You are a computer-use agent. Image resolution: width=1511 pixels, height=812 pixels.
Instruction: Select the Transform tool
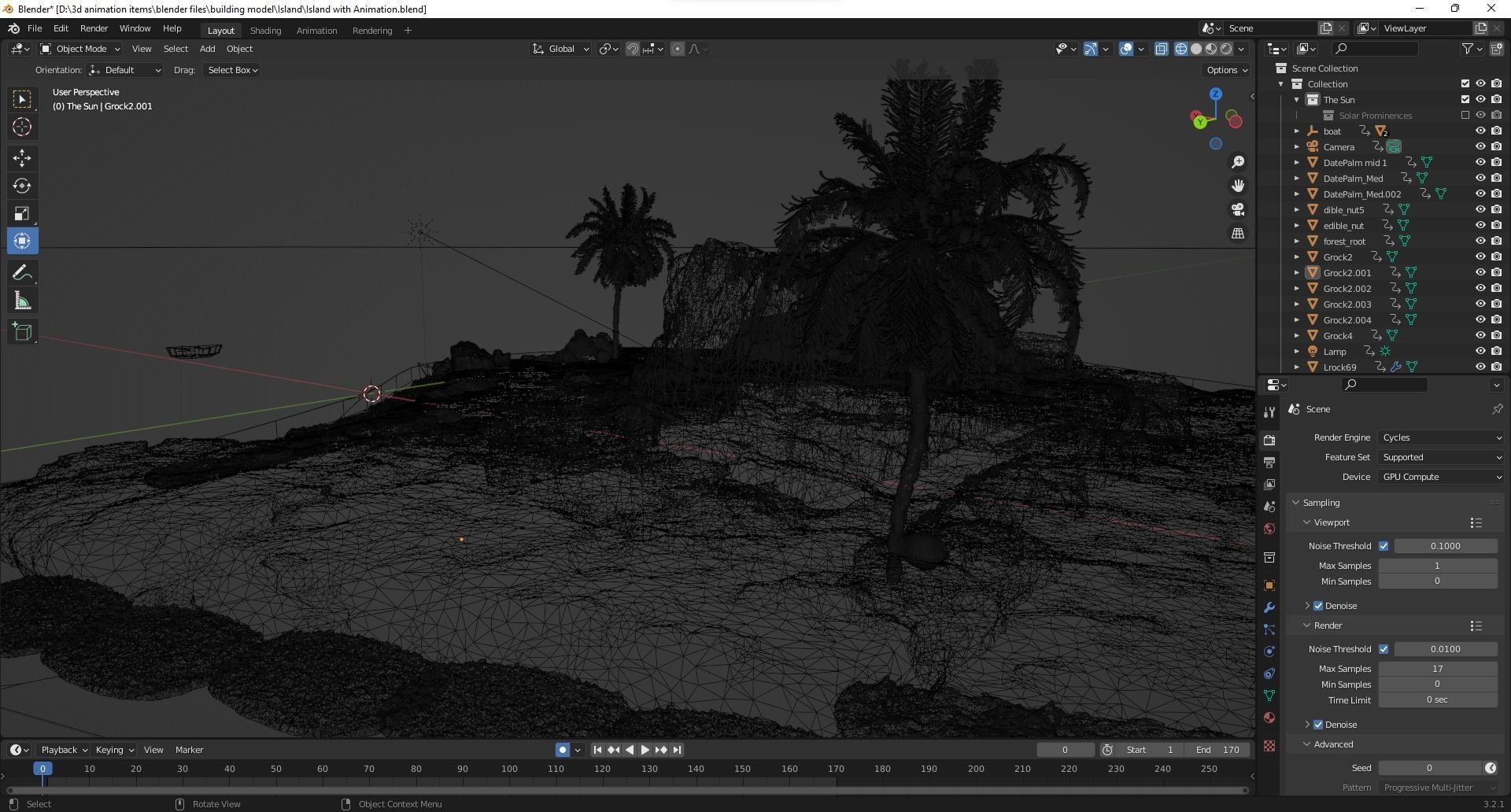pos(22,241)
